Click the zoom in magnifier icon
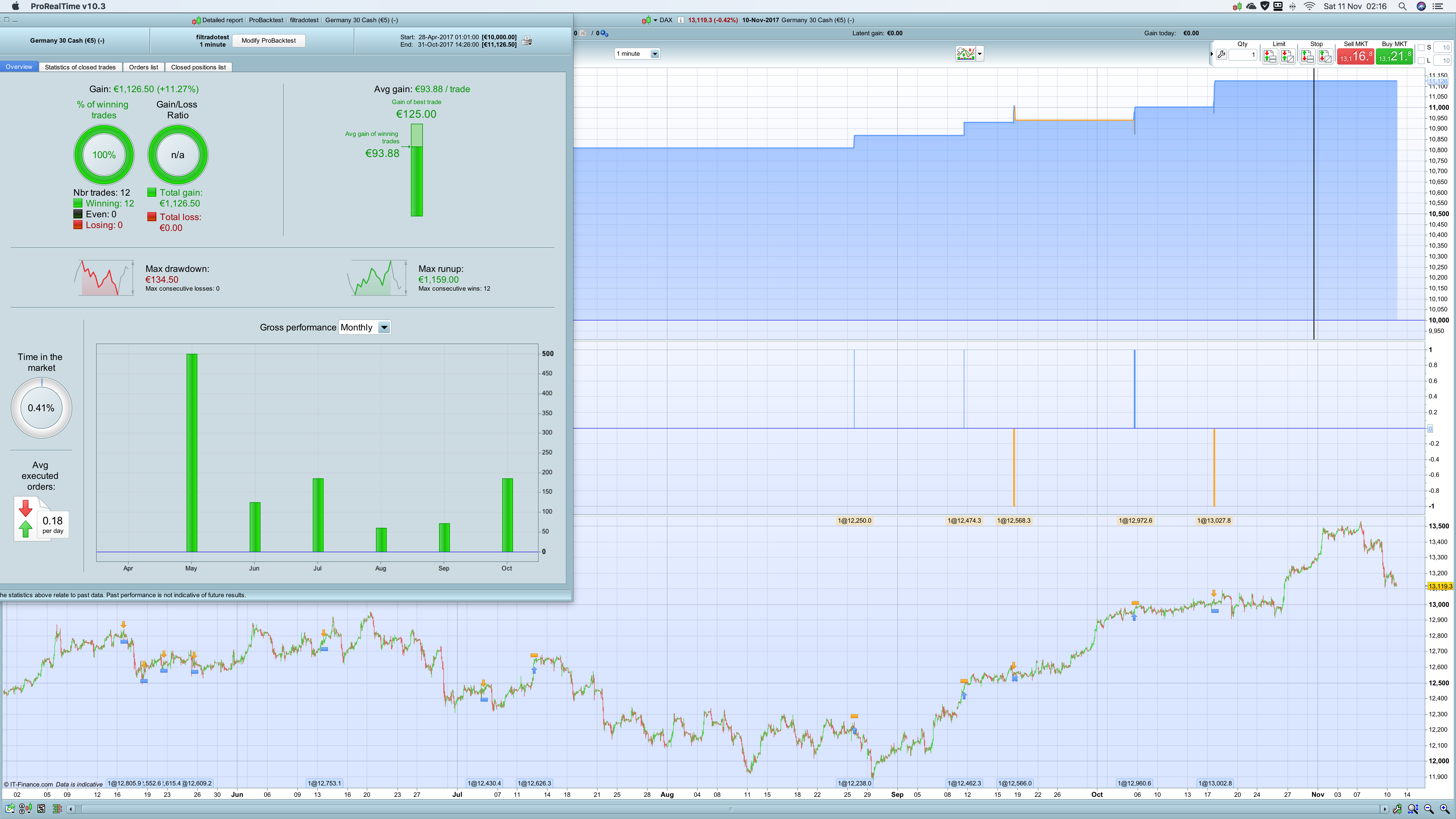Image resolution: width=1456 pixels, height=819 pixels. (1445, 809)
